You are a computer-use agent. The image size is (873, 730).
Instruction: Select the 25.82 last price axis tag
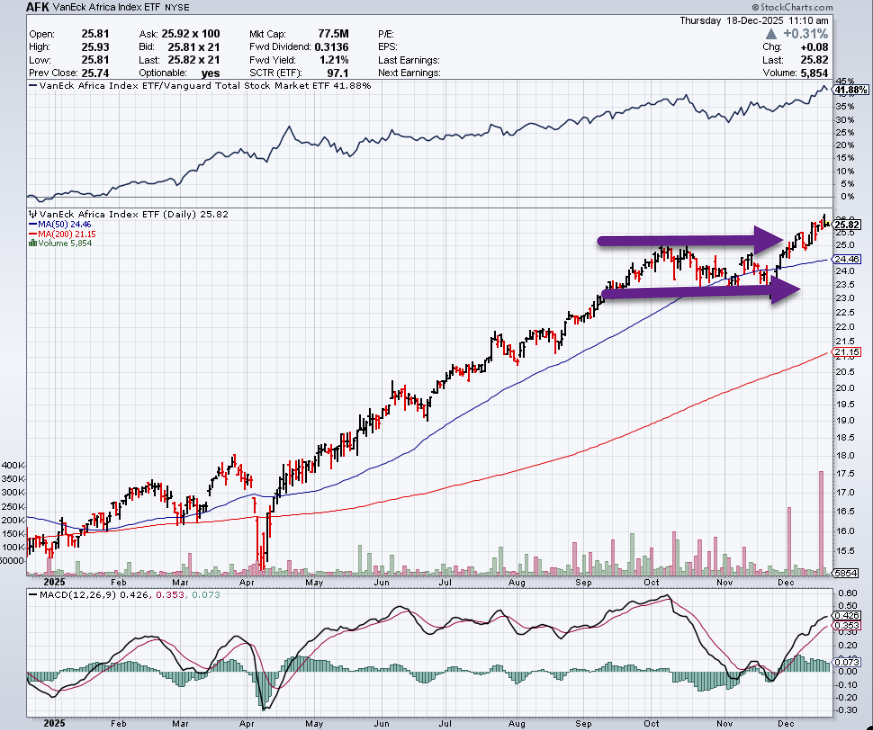(846, 225)
